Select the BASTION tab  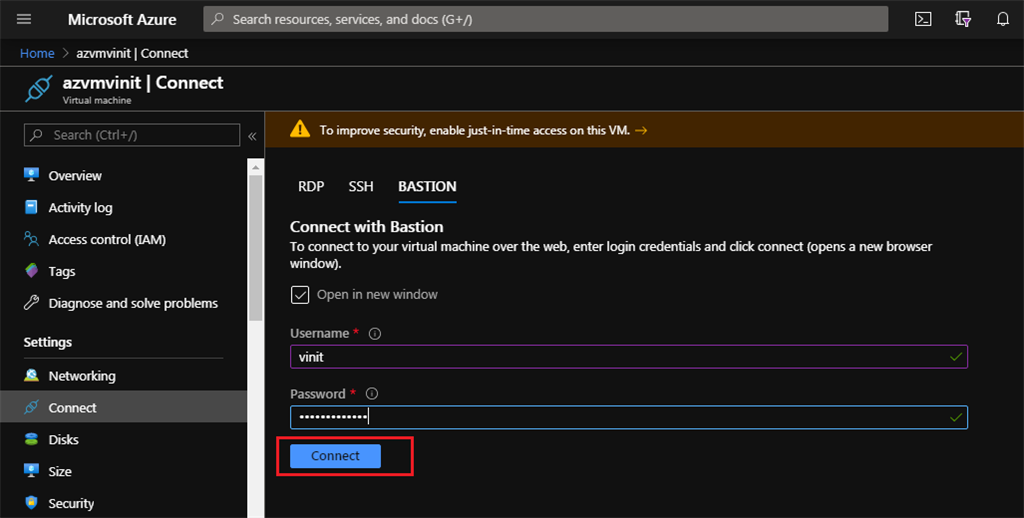(x=427, y=187)
